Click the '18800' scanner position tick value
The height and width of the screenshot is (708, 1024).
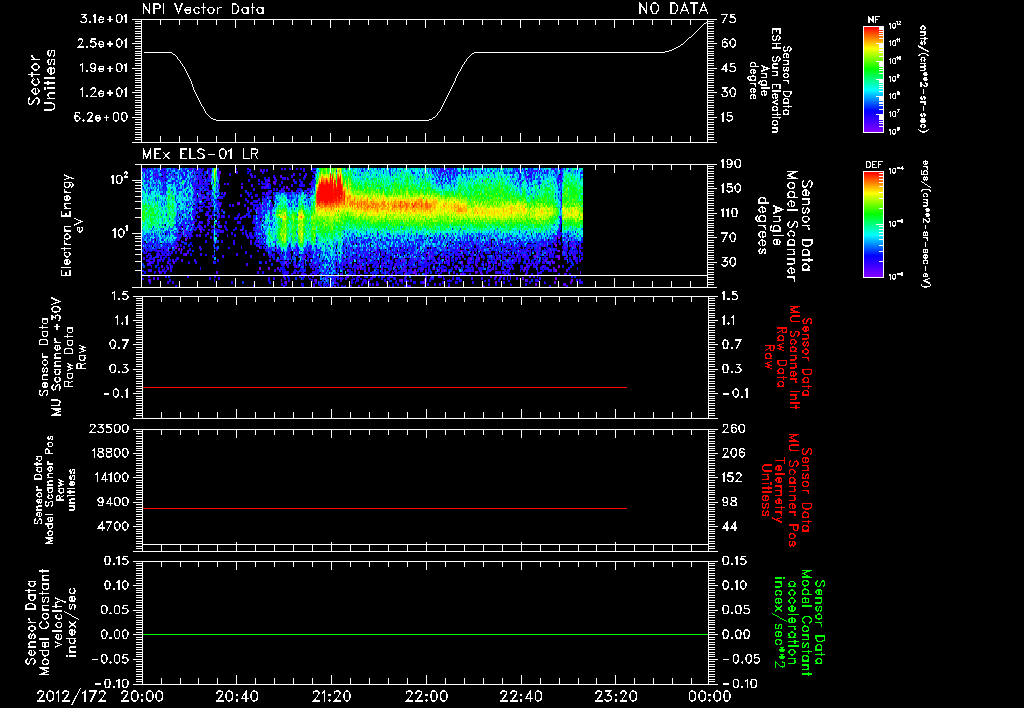108,453
